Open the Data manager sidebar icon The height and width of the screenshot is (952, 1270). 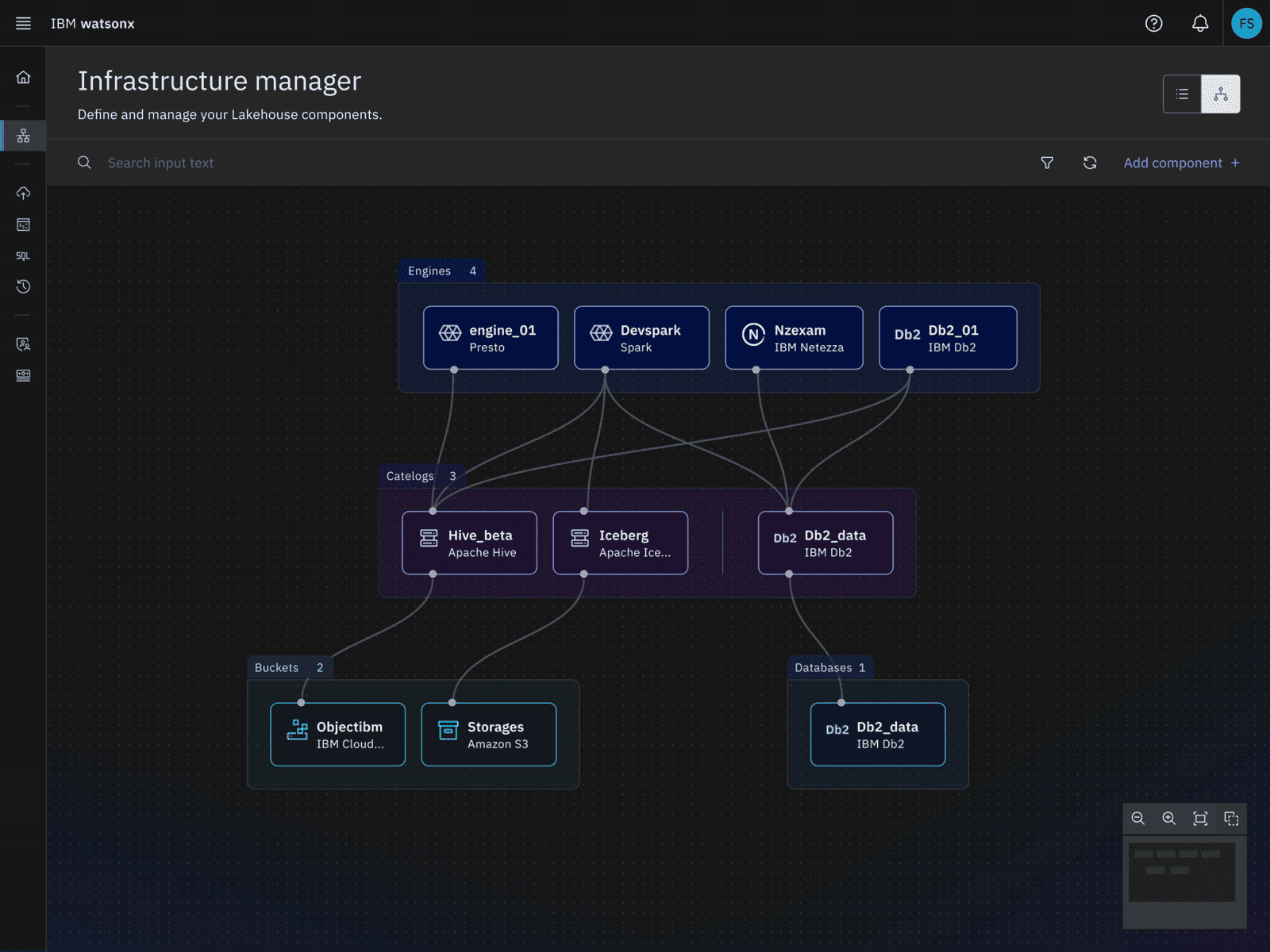pos(23,225)
